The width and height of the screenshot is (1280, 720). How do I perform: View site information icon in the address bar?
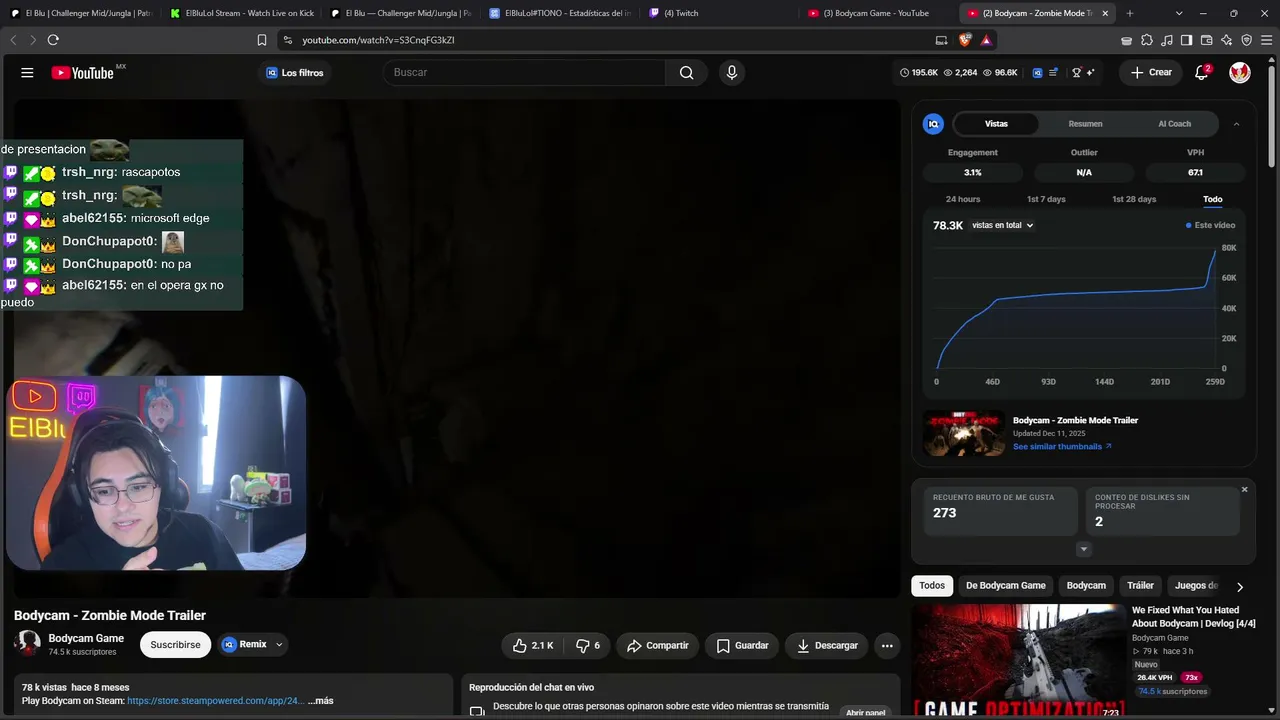pyautogui.click(x=288, y=40)
